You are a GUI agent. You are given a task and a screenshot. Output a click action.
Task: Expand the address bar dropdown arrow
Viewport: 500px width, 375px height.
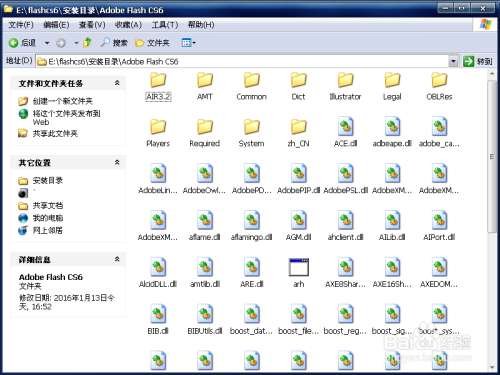pyautogui.click(x=453, y=61)
